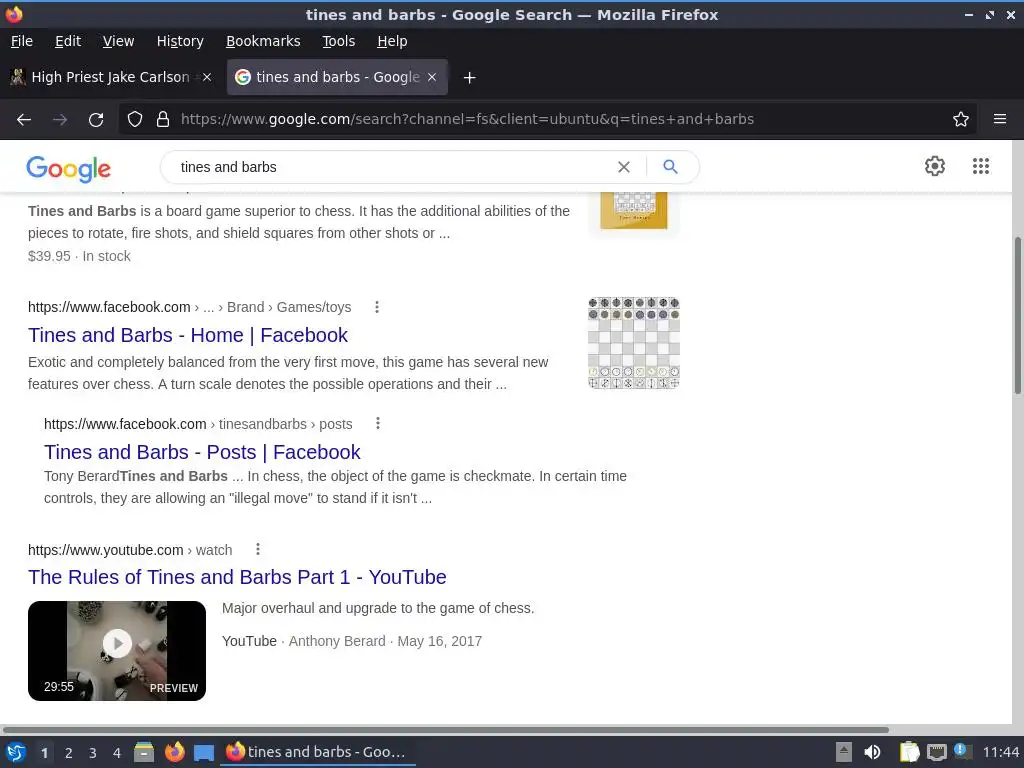Close the tines and barbs Google tab

click(432, 77)
